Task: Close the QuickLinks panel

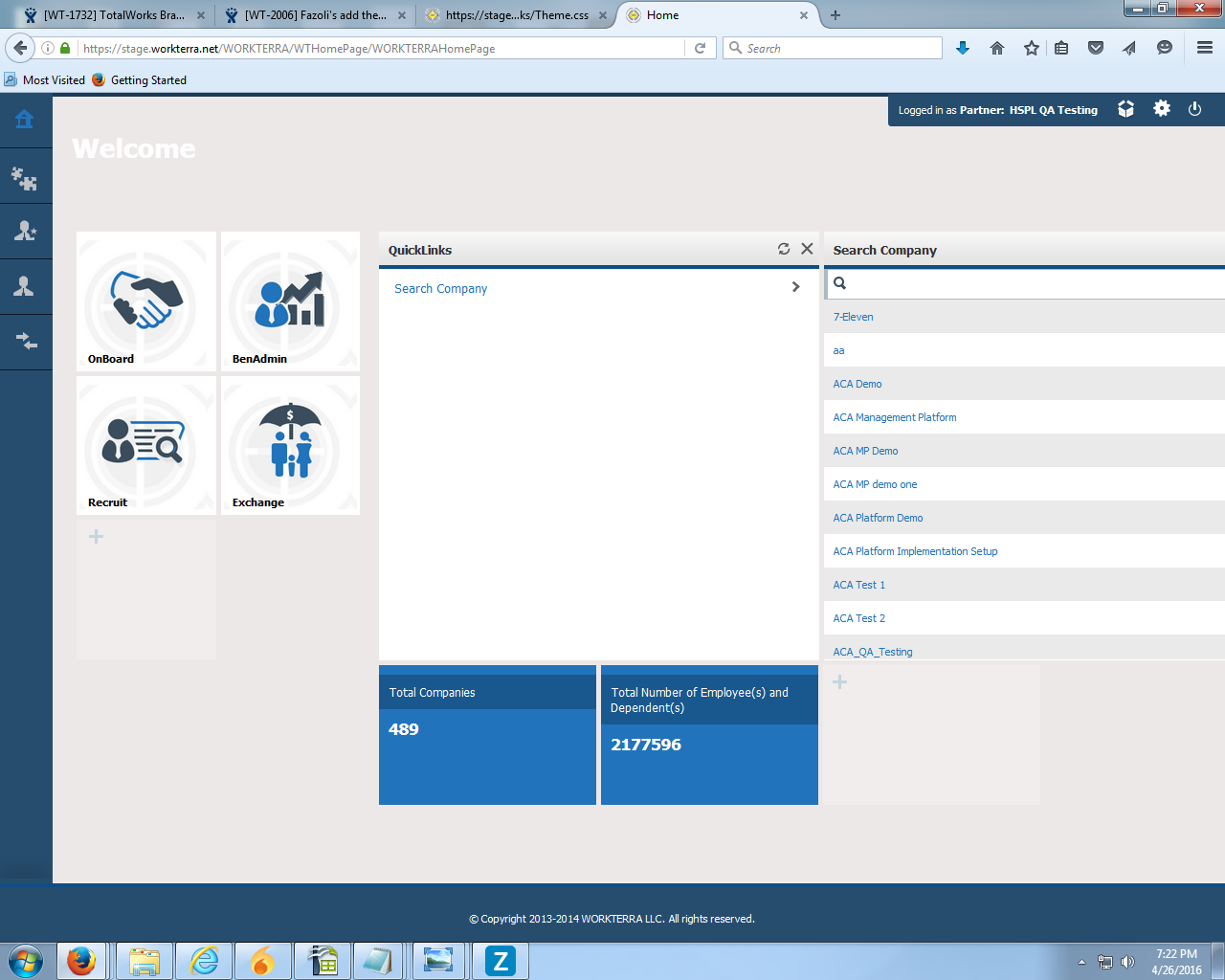Action: (807, 249)
